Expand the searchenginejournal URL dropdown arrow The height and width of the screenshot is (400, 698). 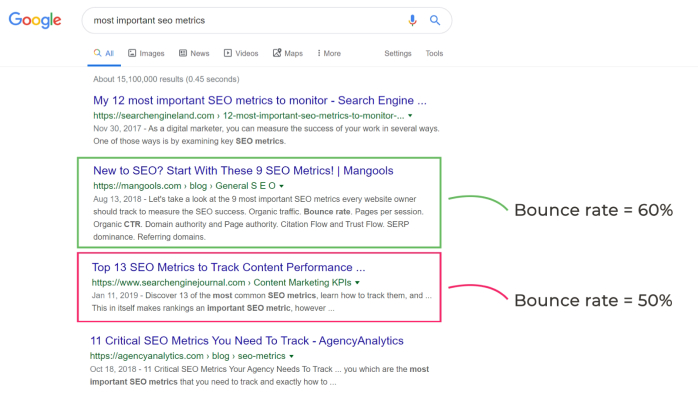(x=357, y=283)
